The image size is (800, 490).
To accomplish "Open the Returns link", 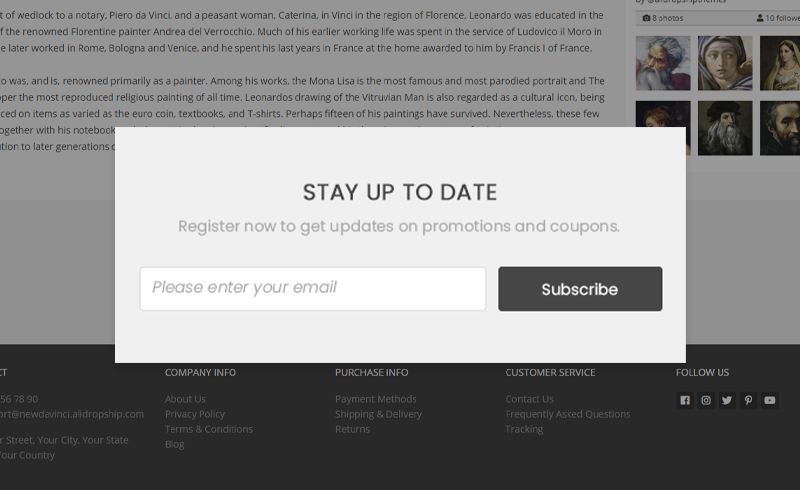I will pyautogui.click(x=353, y=429).
